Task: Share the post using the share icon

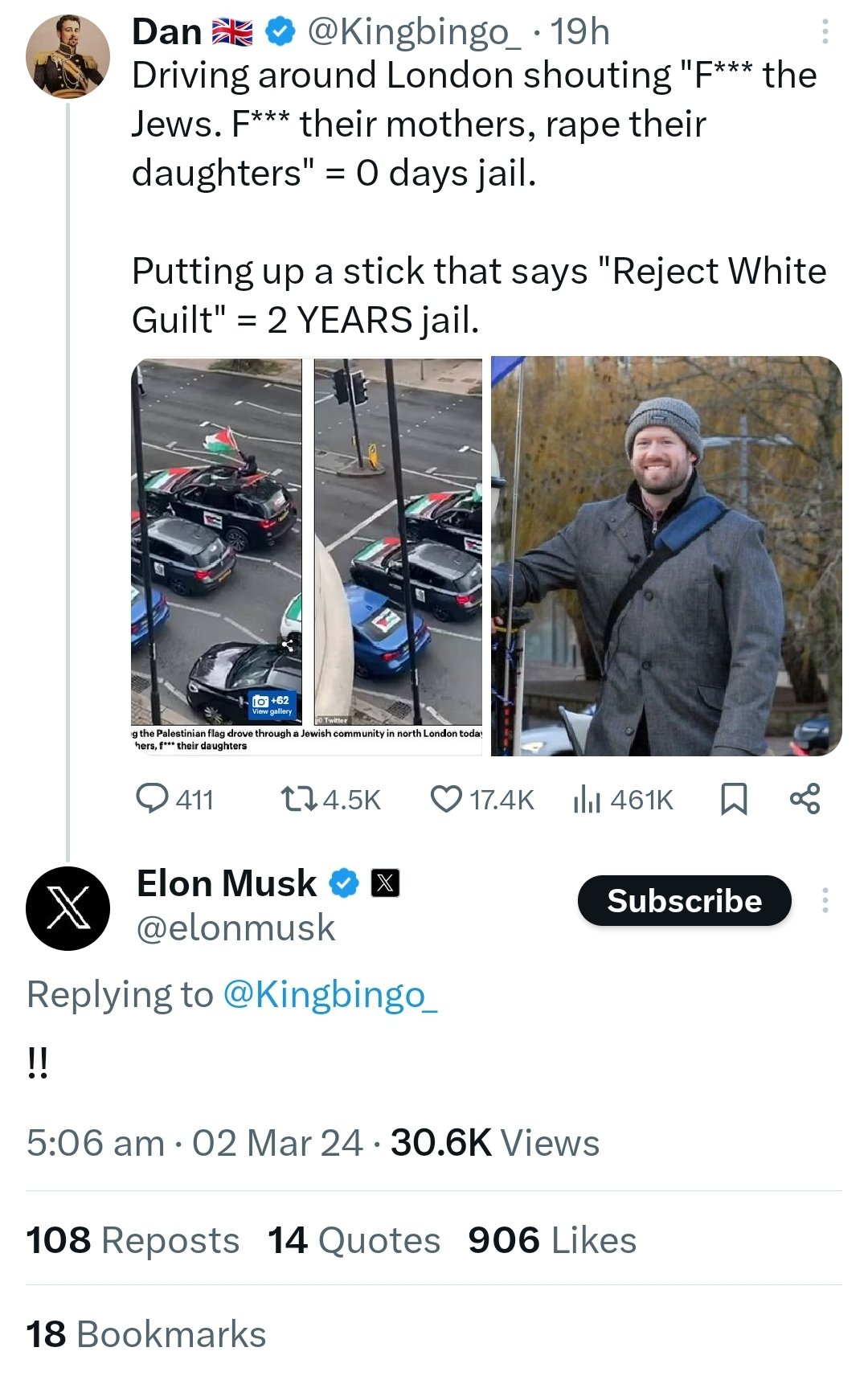Action: point(805,798)
